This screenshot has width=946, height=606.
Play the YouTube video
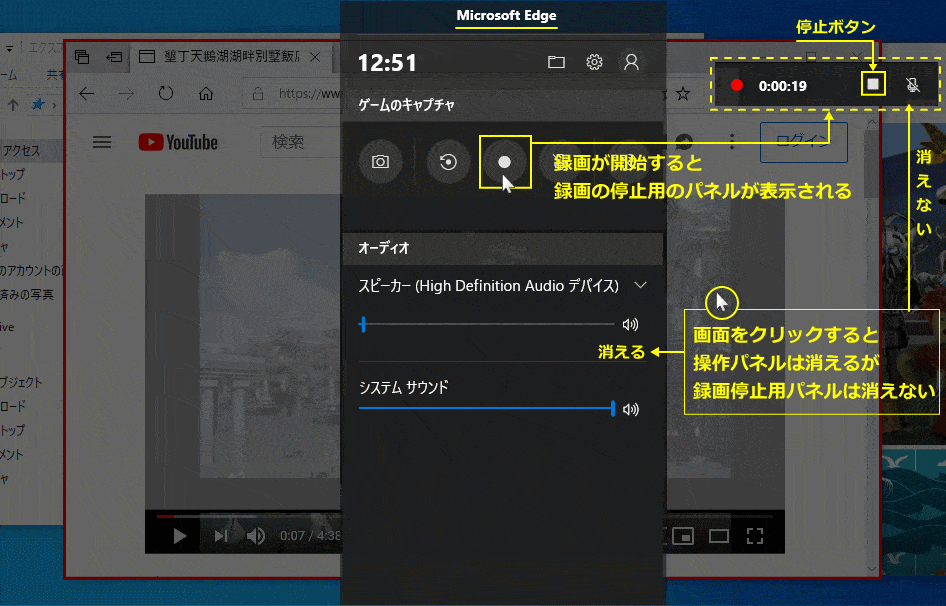click(179, 536)
